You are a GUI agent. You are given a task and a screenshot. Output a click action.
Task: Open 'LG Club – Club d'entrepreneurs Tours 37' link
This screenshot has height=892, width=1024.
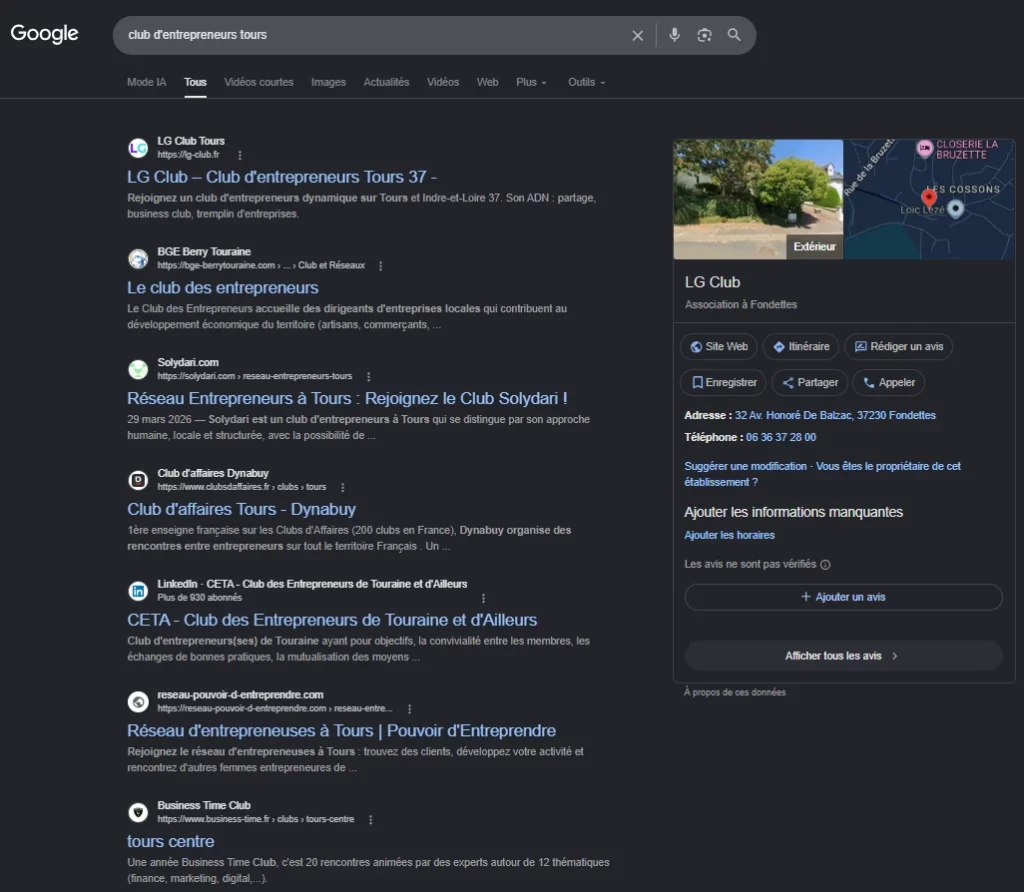click(x=281, y=177)
